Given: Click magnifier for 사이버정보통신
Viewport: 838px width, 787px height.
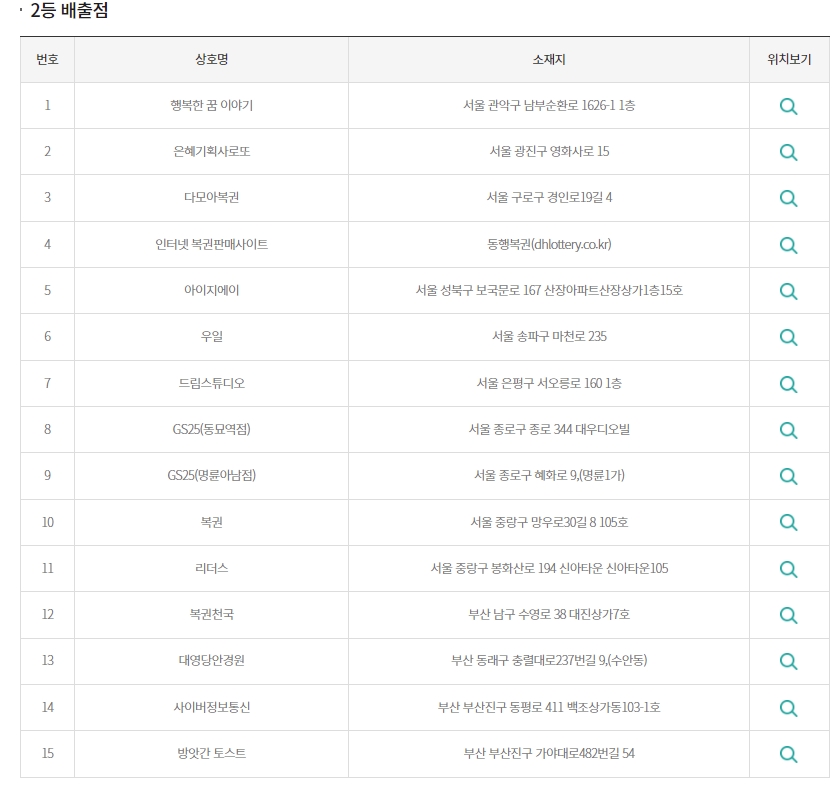Looking at the screenshot, I should 788,708.
